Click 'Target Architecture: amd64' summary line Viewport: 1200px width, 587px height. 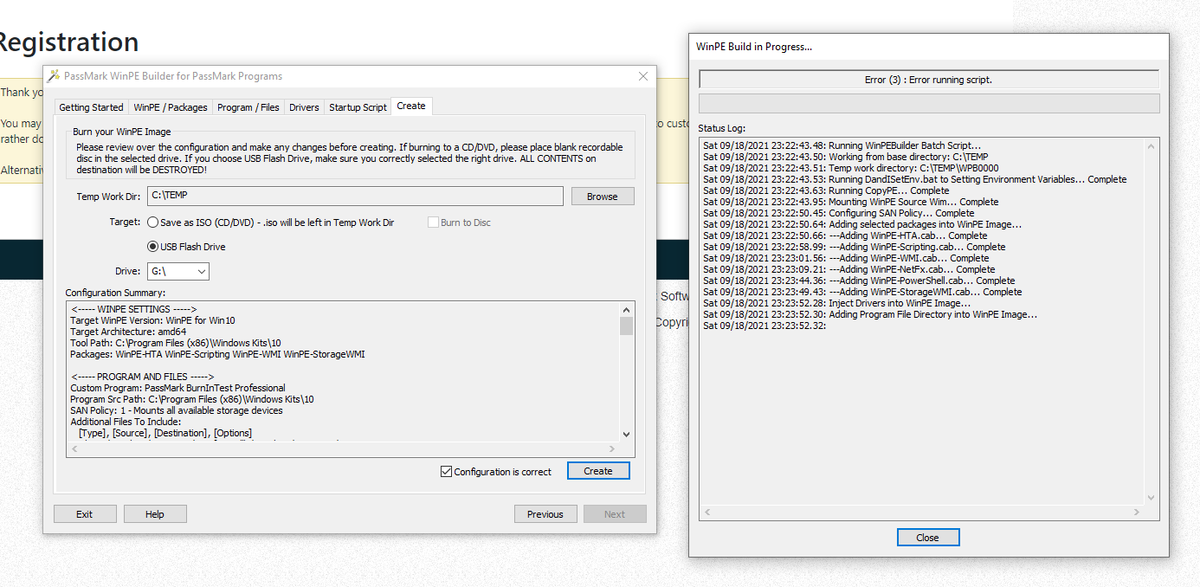128,331
